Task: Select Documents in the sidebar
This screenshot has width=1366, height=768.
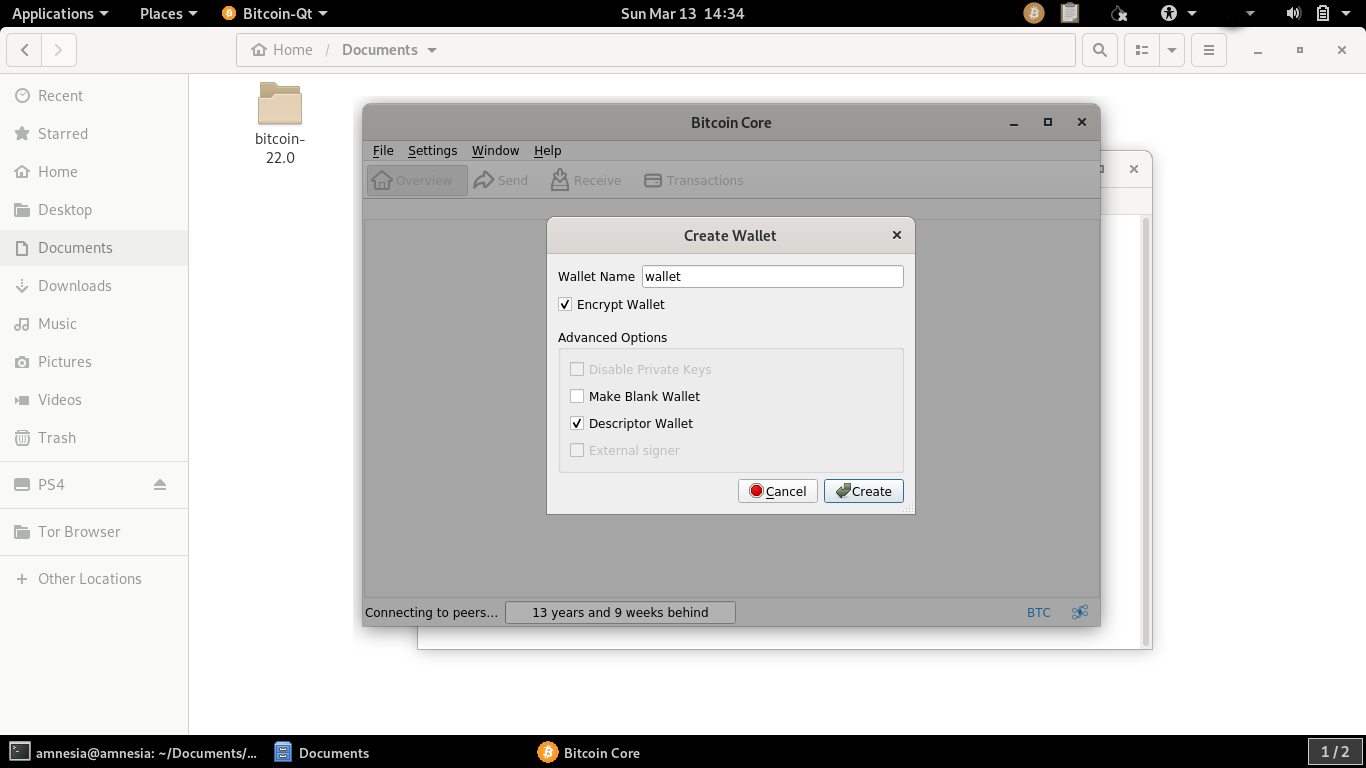Action: coord(94,248)
